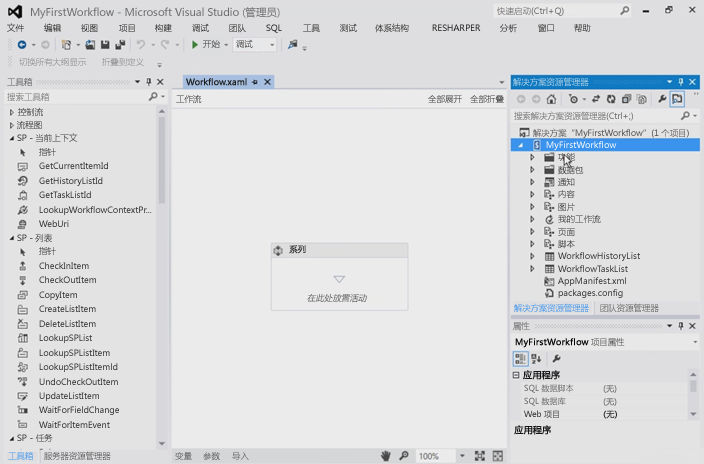This screenshot has width=704, height=464.
Task: Select the 系列 sequence activity header
Action: 339,250
